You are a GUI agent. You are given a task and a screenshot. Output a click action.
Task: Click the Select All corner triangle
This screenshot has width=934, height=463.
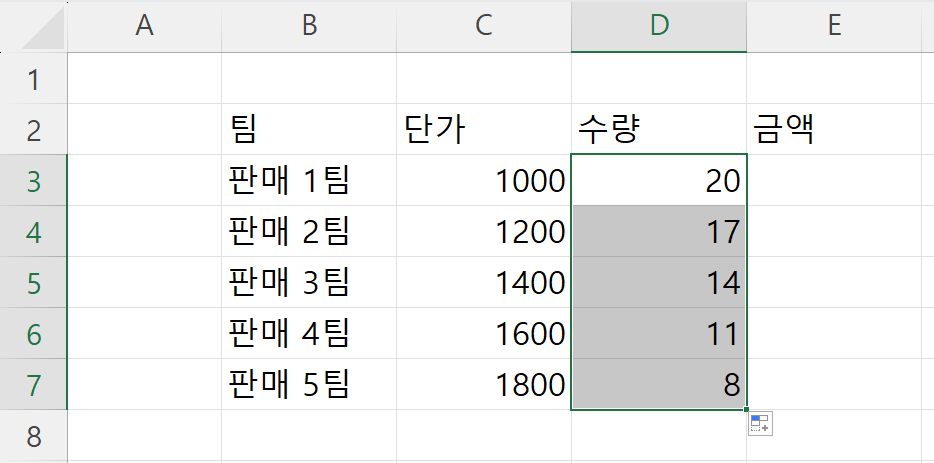click(43, 27)
